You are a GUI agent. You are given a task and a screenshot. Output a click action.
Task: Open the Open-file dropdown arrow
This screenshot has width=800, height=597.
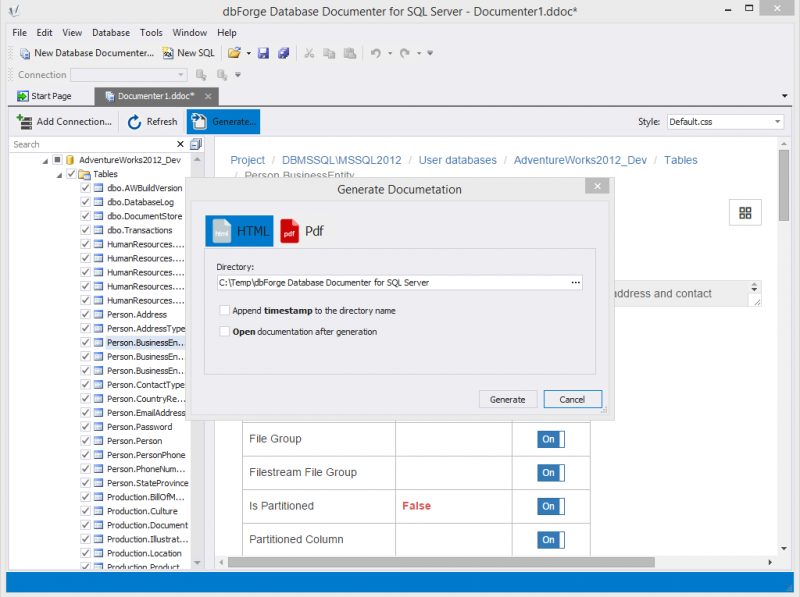pyautogui.click(x=248, y=53)
